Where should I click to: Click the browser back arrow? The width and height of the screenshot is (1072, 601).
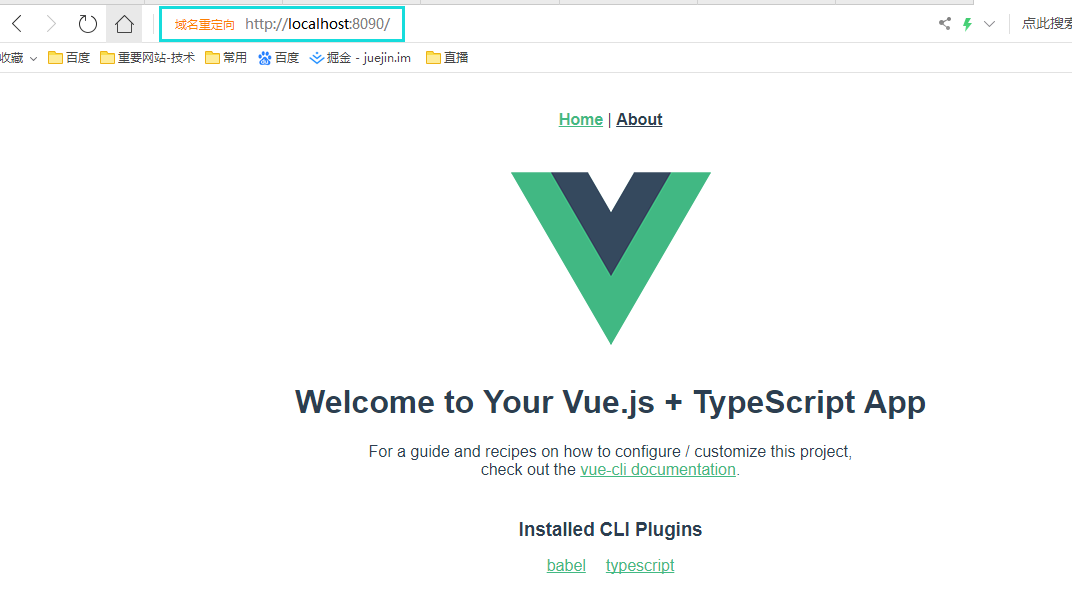point(18,24)
